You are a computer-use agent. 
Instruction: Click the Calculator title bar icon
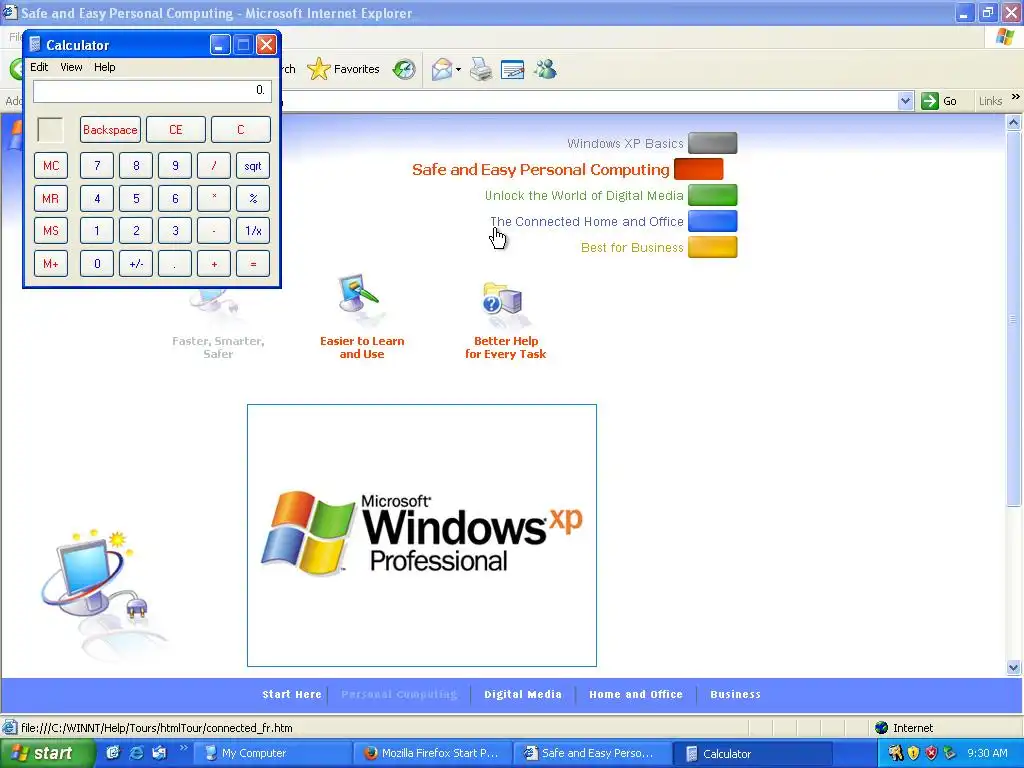pyautogui.click(x=35, y=44)
